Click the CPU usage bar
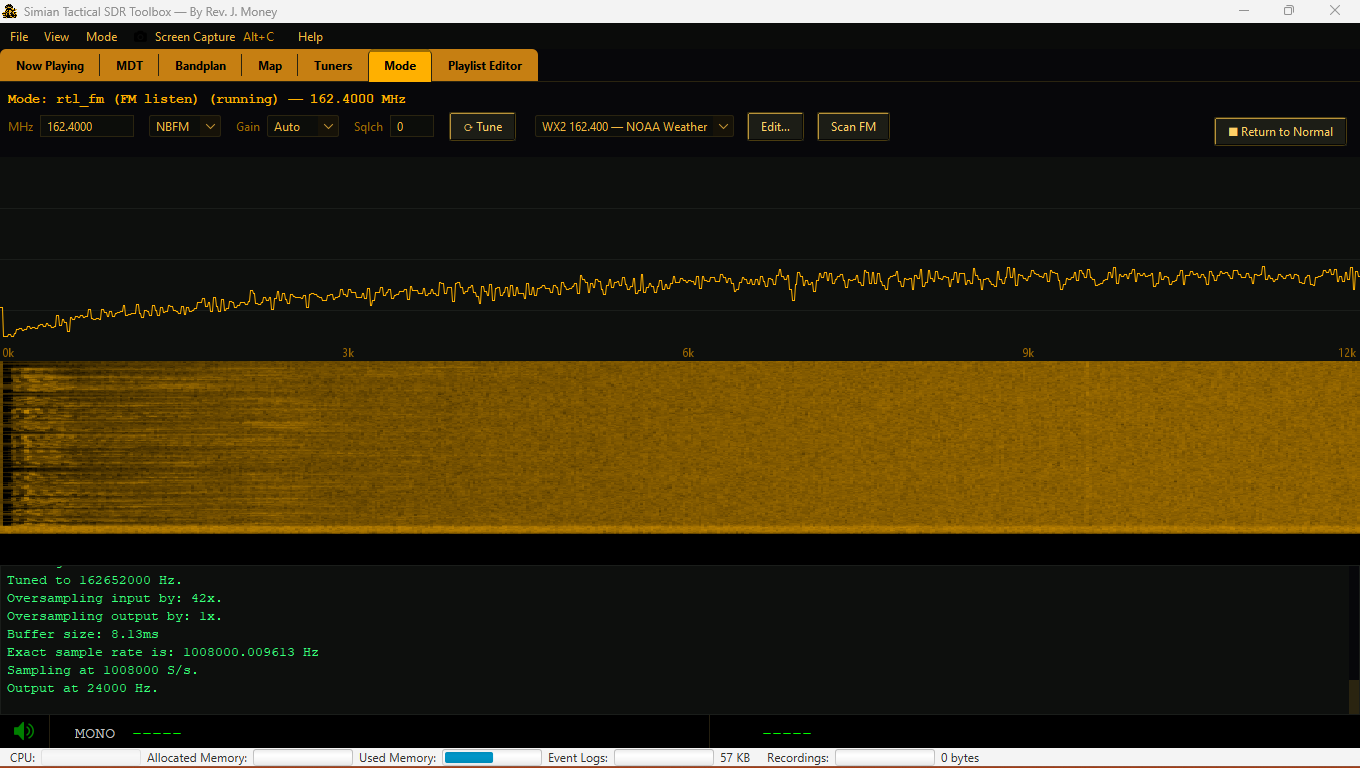1360x768 pixels. 90,758
